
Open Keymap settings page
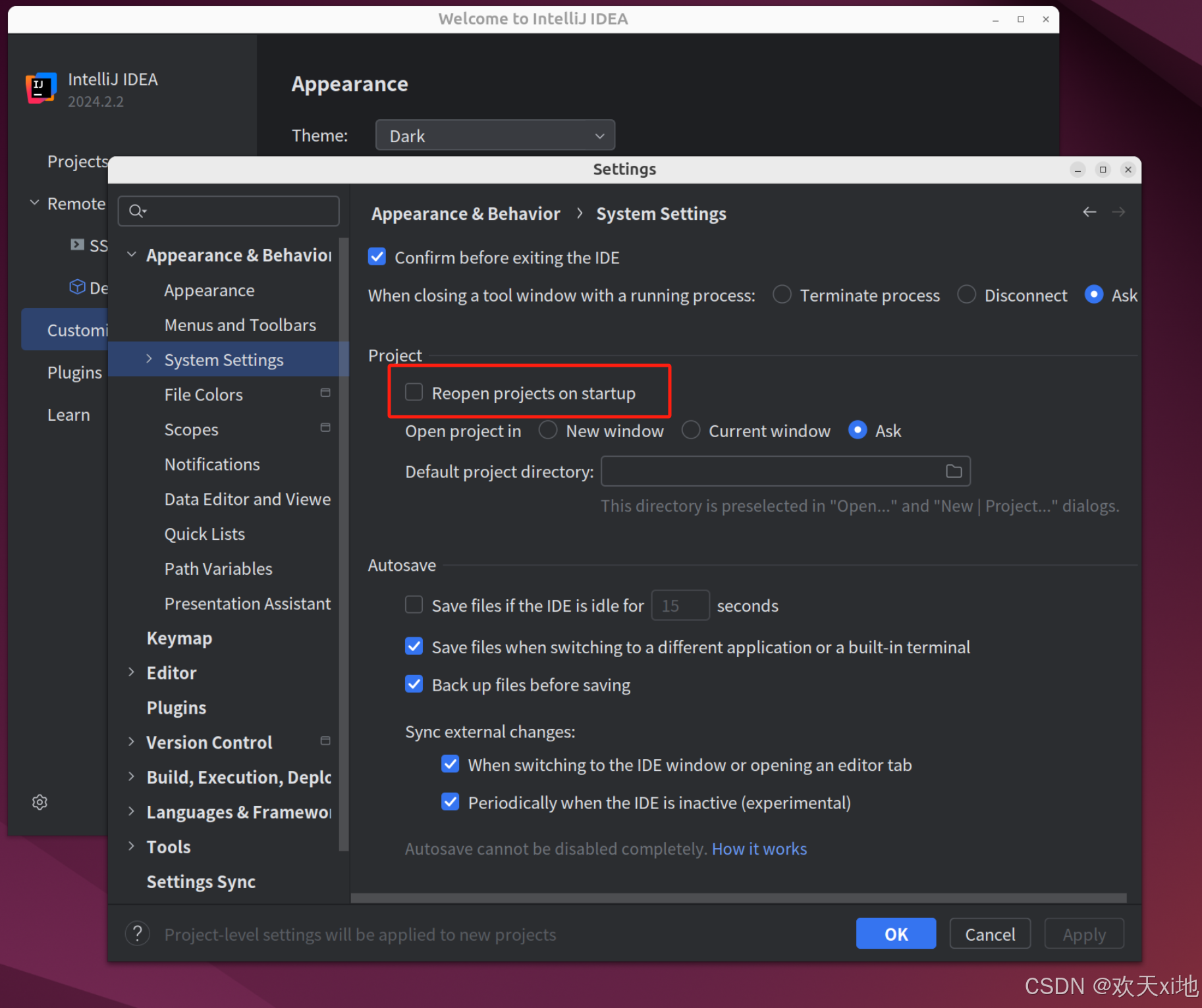pos(179,638)
